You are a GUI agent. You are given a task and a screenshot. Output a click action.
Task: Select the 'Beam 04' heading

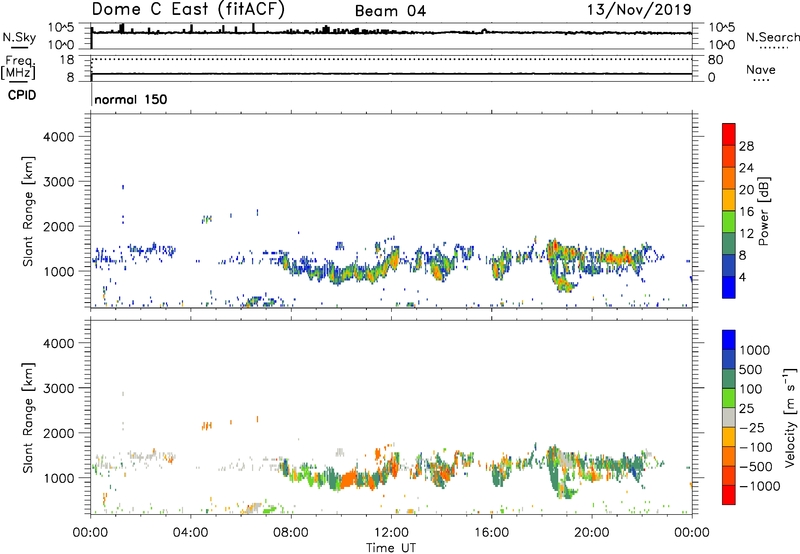[x=390, y=11]
